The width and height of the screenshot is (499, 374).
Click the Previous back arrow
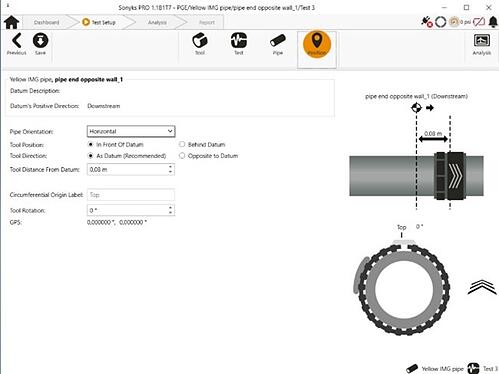pyautogui.click(x=17, y=44)
